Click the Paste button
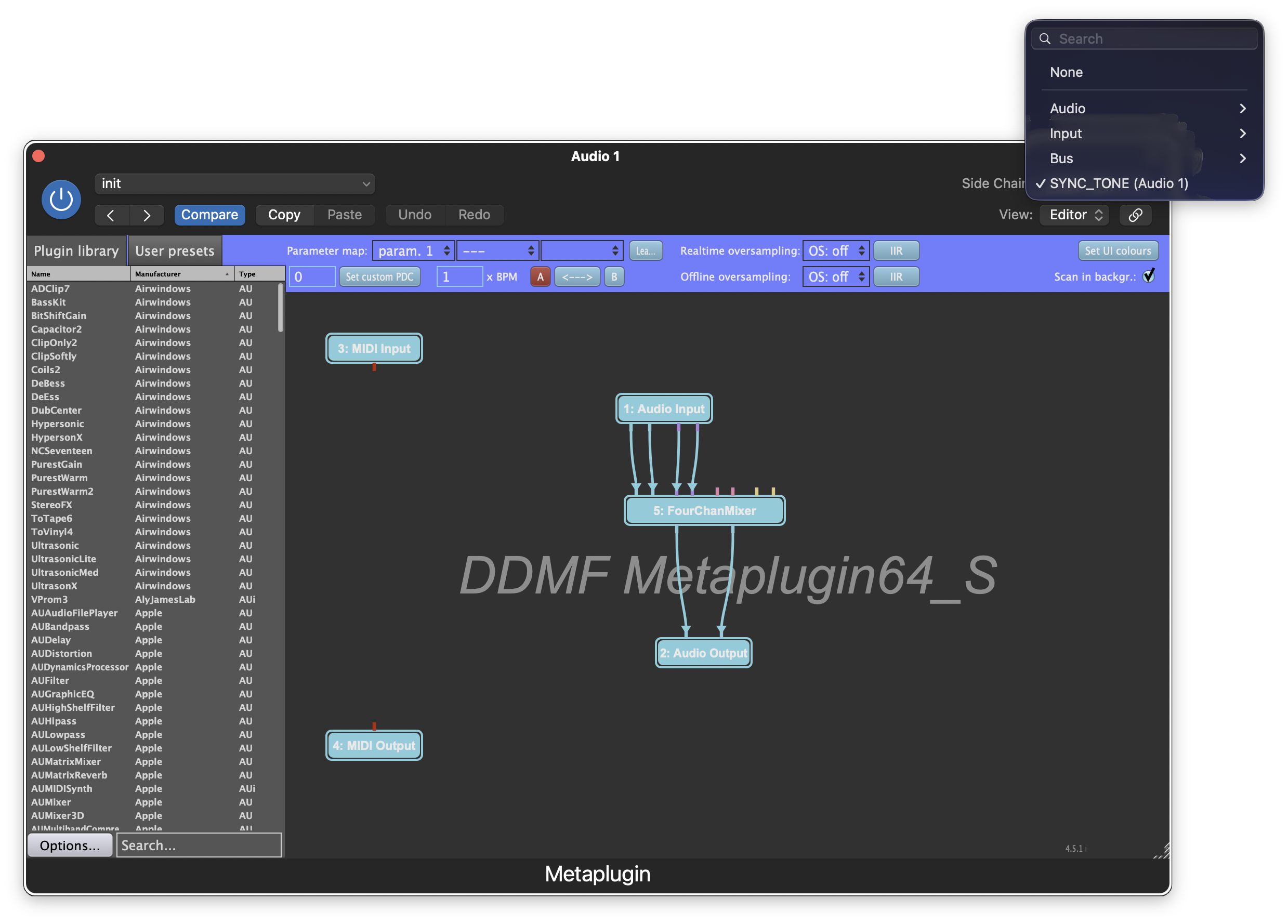1288x924 pixels. click(344, 215)
